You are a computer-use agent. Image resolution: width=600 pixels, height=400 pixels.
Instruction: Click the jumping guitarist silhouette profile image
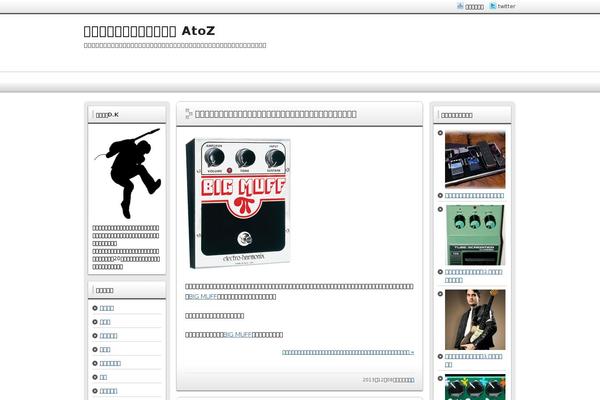point(127,173)
